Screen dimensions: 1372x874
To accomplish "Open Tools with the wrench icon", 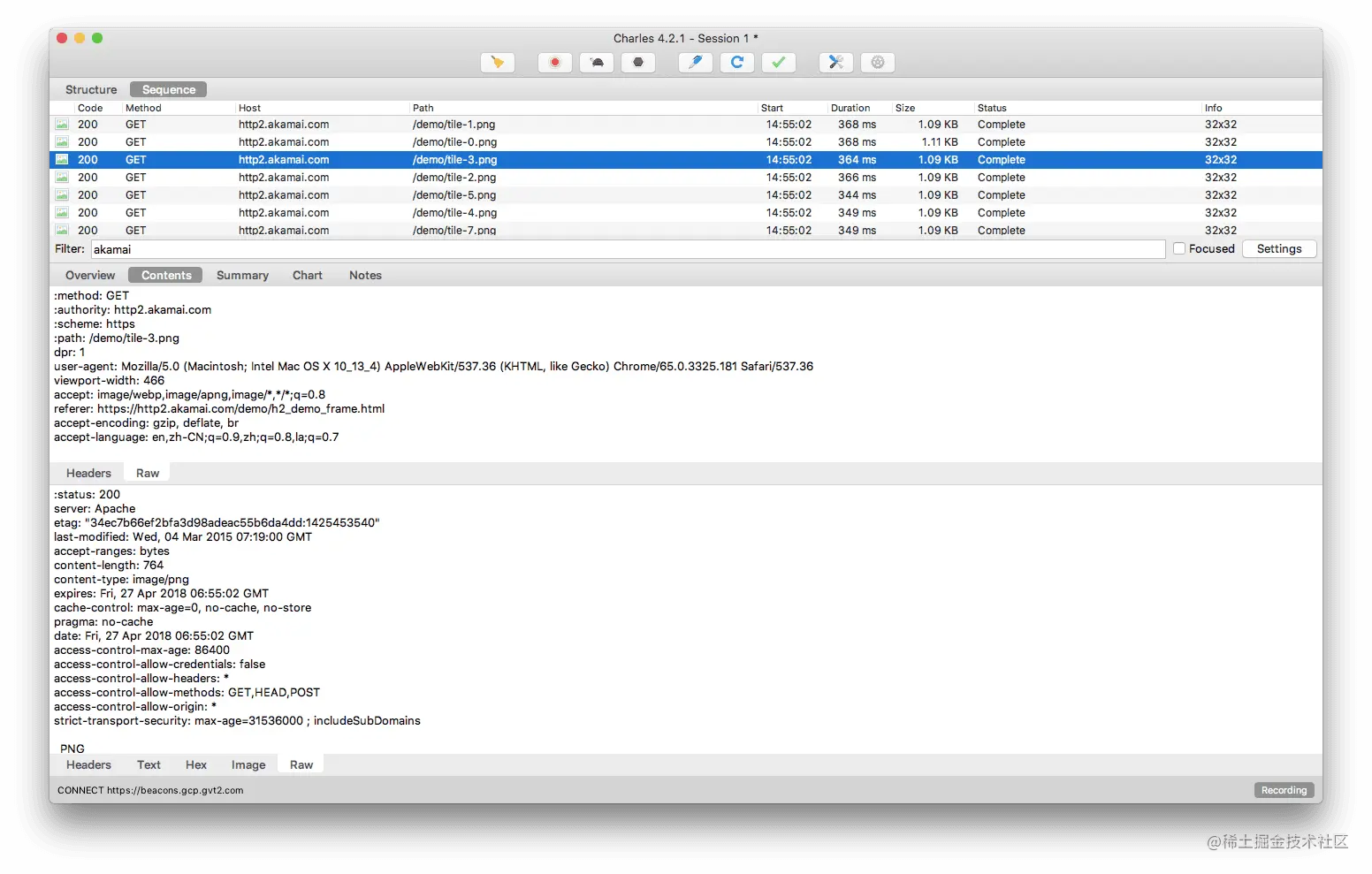I will click(x=836, y=63).
